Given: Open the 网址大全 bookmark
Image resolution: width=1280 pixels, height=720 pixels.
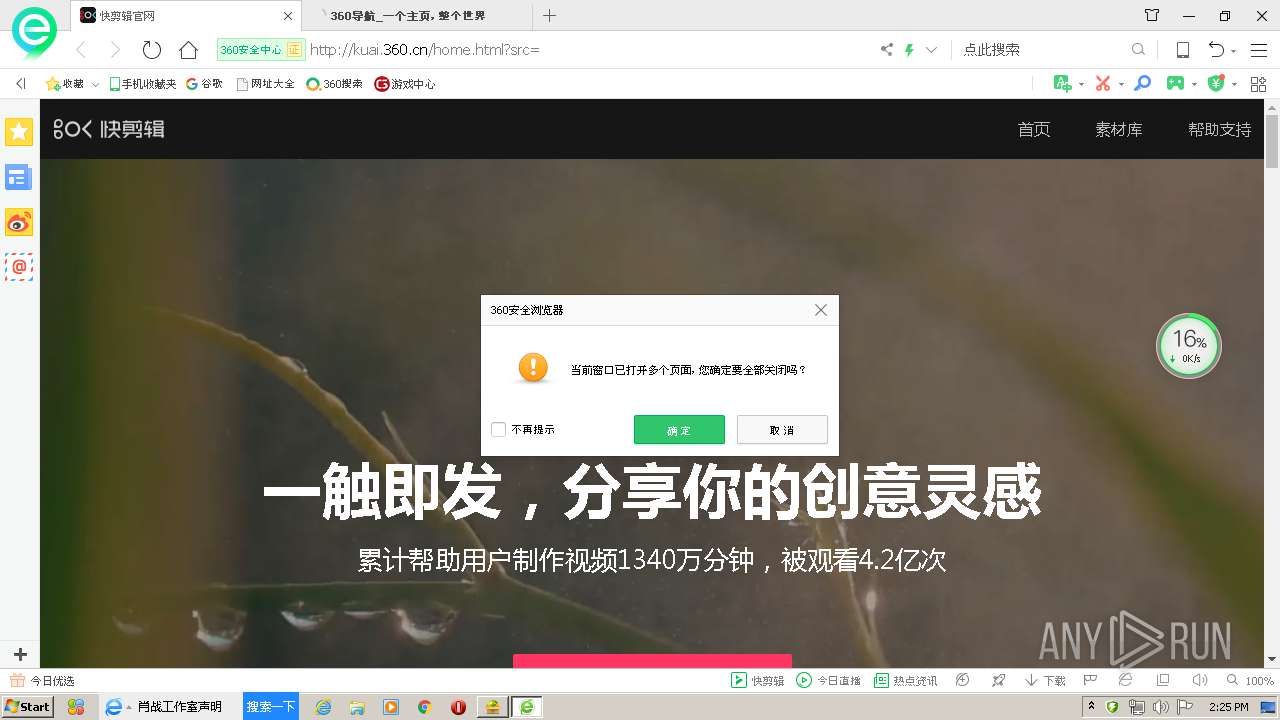Looking at the screenshot, I should click(265, 84).
